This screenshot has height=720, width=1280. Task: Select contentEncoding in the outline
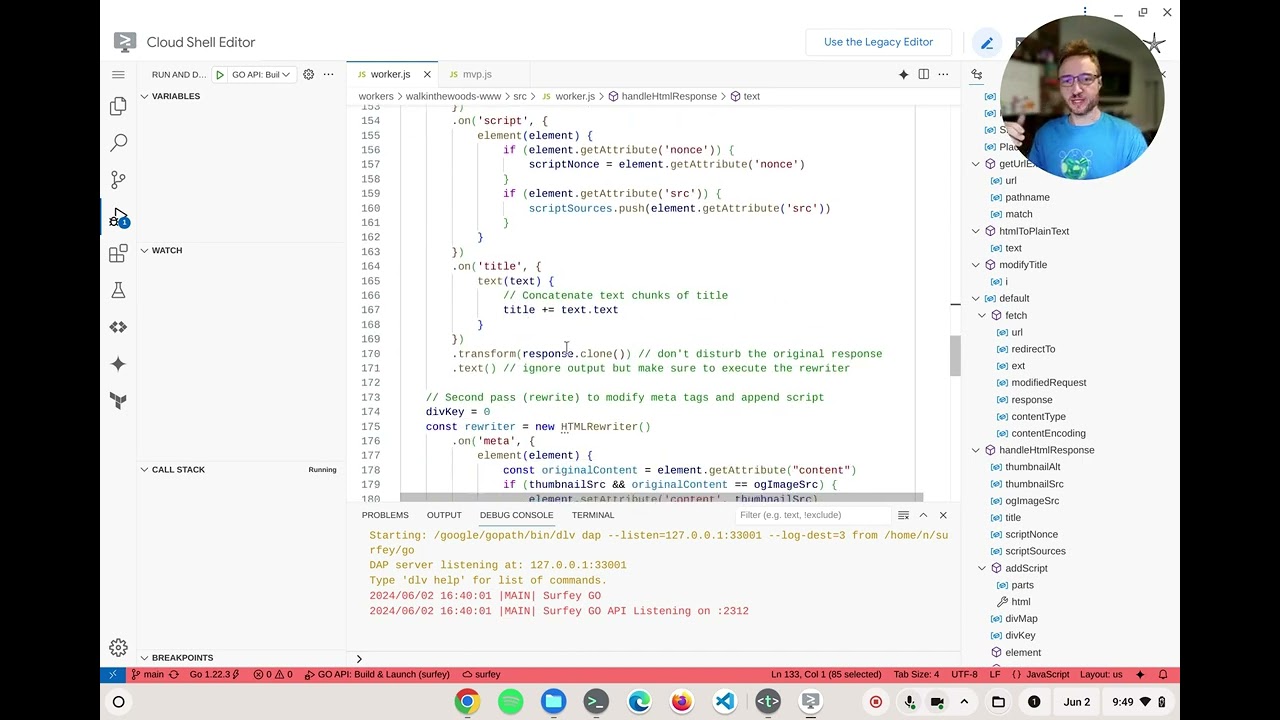click(1048, 433)
